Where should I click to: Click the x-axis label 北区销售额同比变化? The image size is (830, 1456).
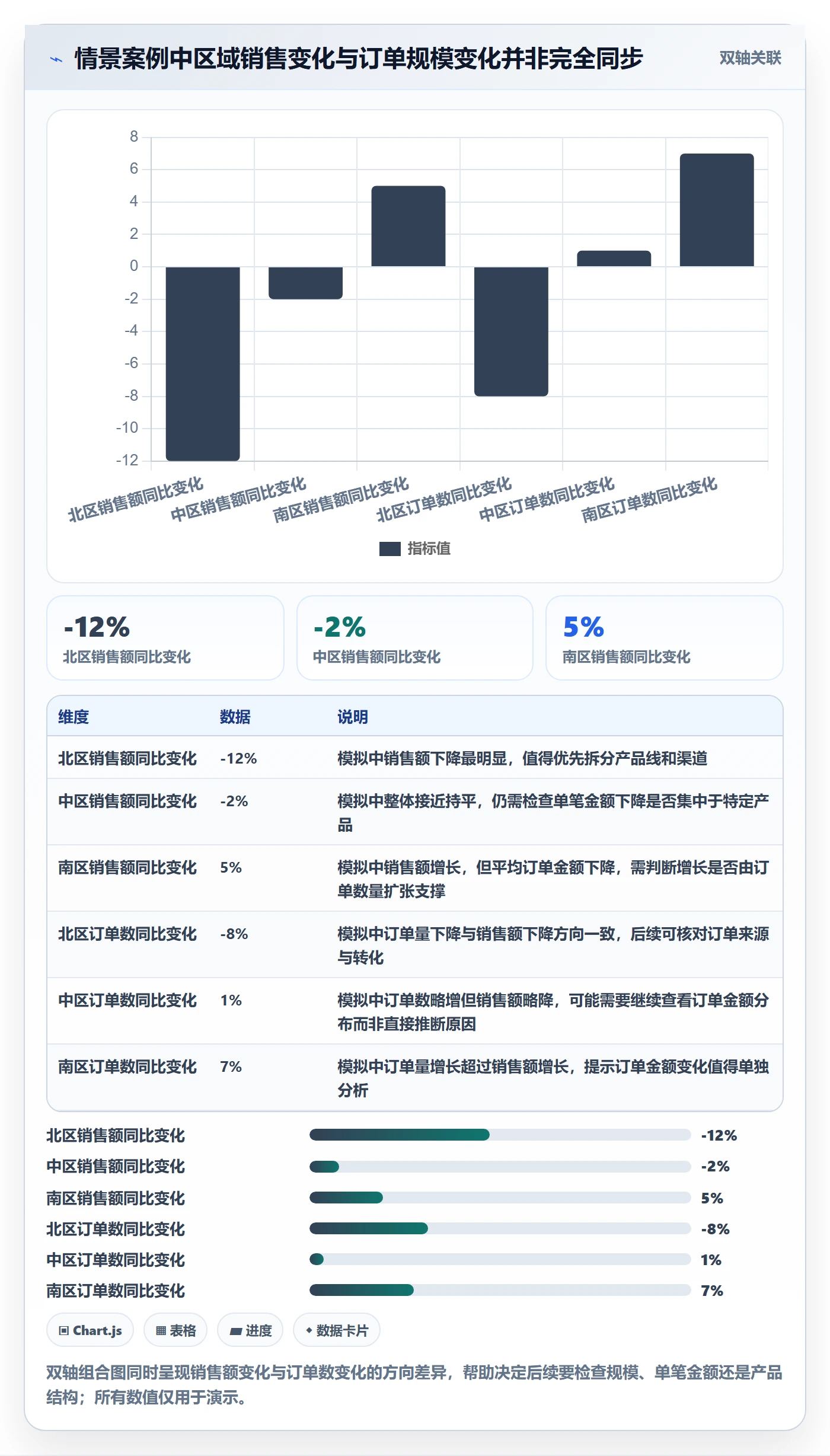(135, 499)
